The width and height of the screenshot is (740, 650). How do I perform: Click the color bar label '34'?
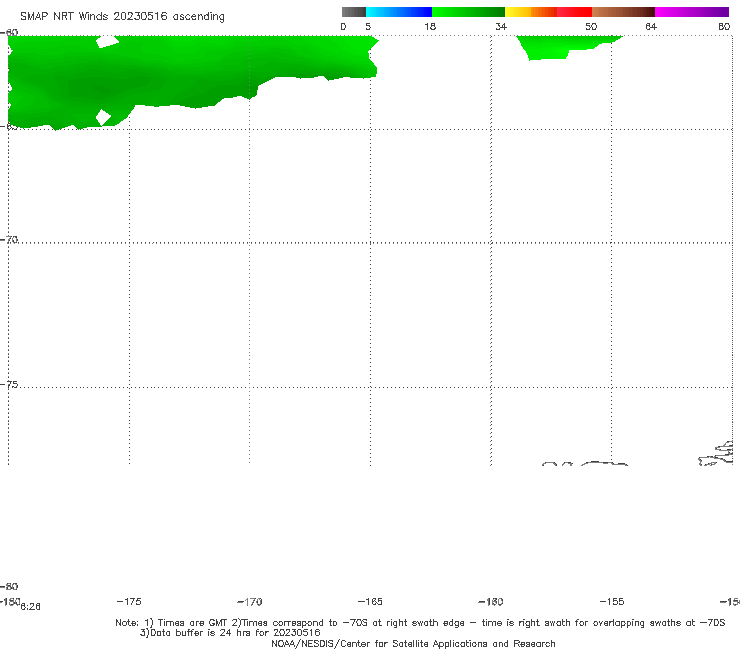[x=501, y=27]
